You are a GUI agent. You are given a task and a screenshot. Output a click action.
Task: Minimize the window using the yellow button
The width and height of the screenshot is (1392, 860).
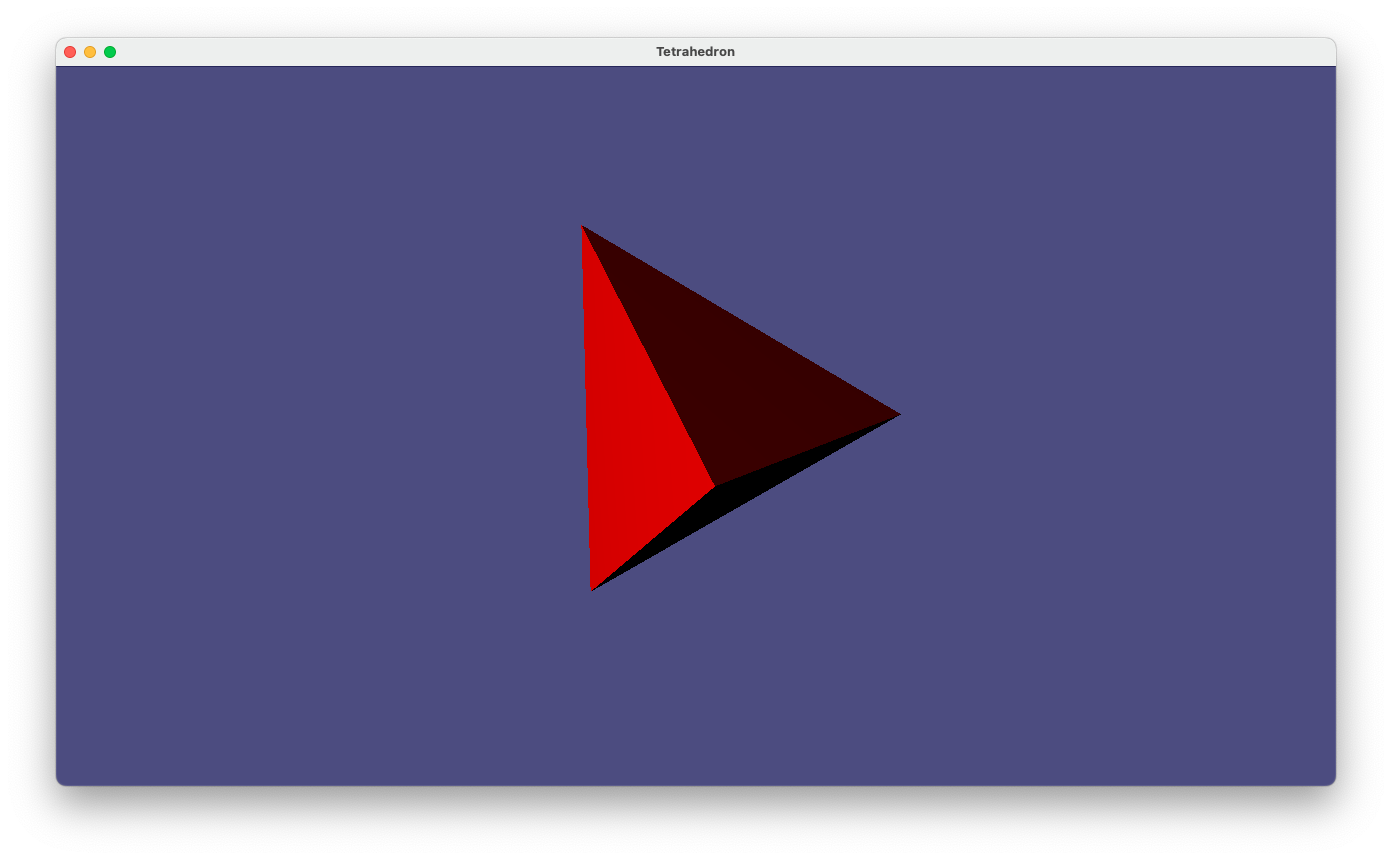pos(90,52)
